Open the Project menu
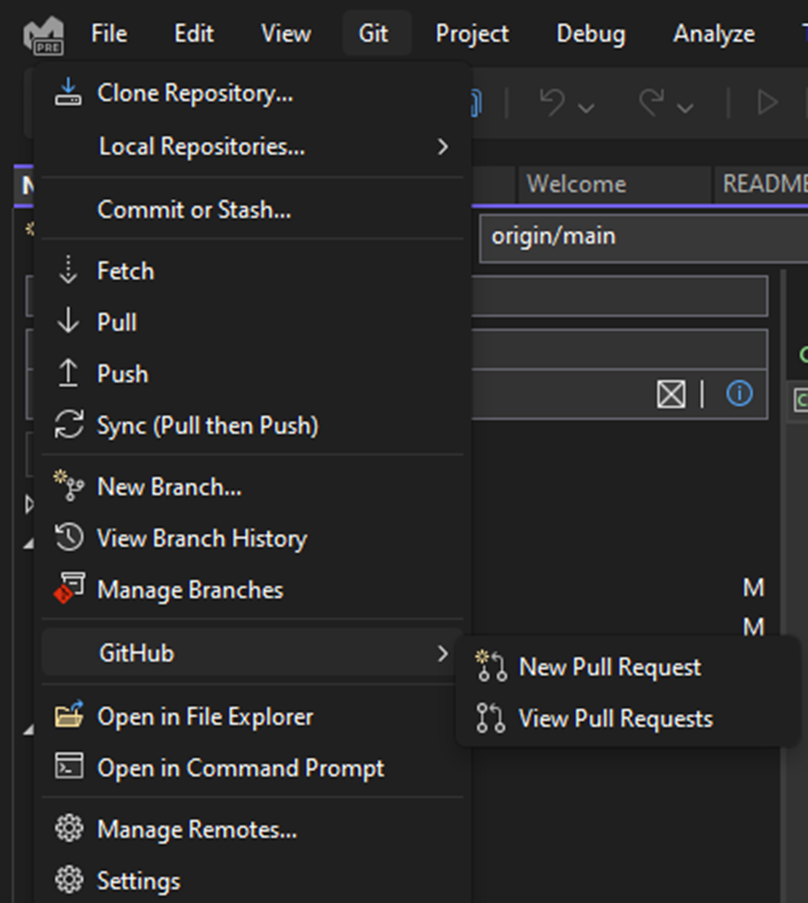This screenshot has height=903, width=808. tap(472, 34)
